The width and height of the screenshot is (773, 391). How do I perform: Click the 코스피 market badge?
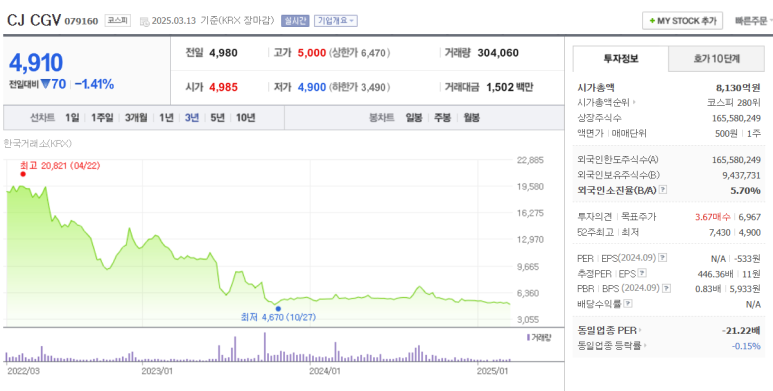117,21
